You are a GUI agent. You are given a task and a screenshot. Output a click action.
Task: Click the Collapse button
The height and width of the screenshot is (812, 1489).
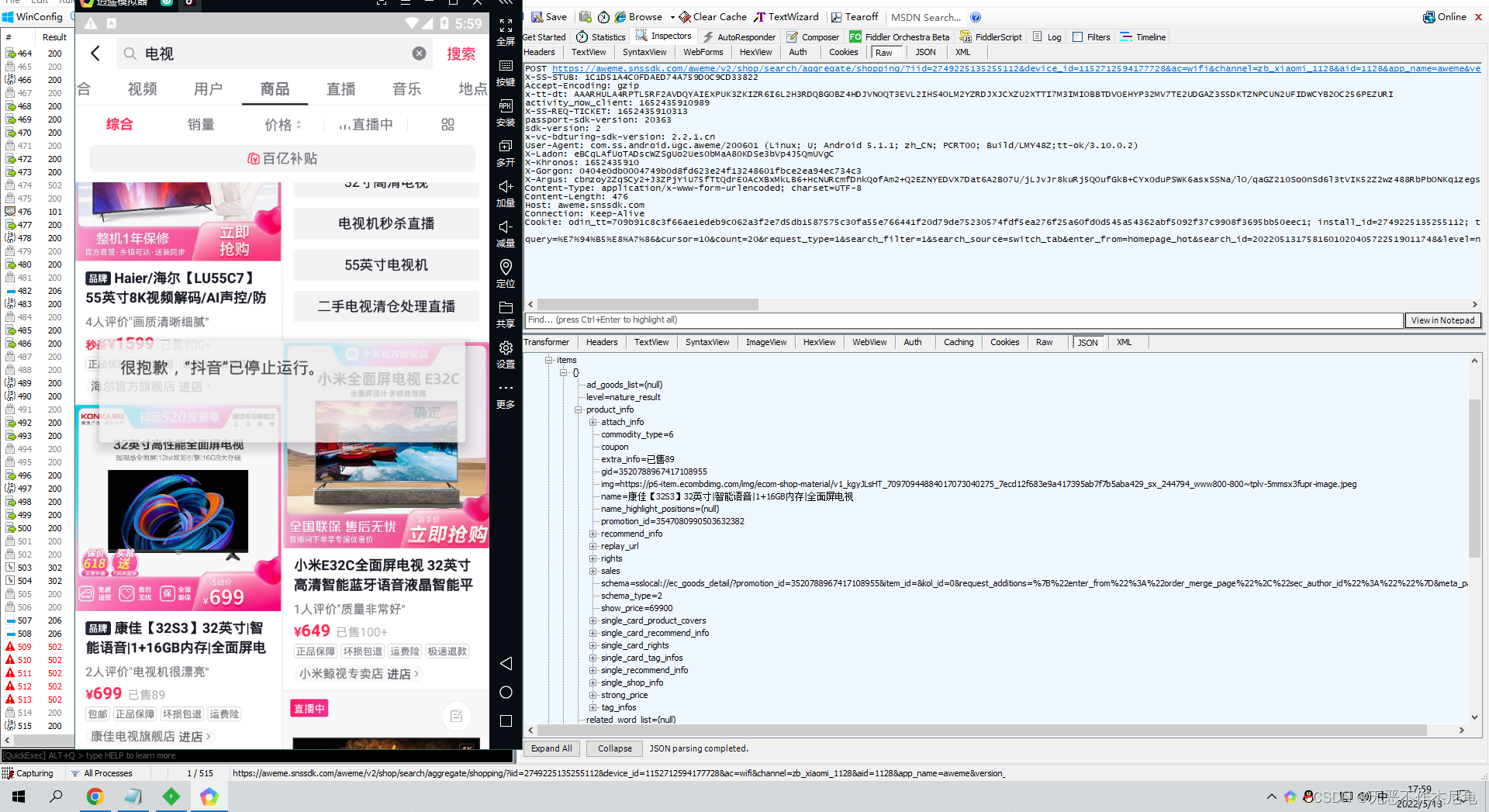tap(615, 748)
